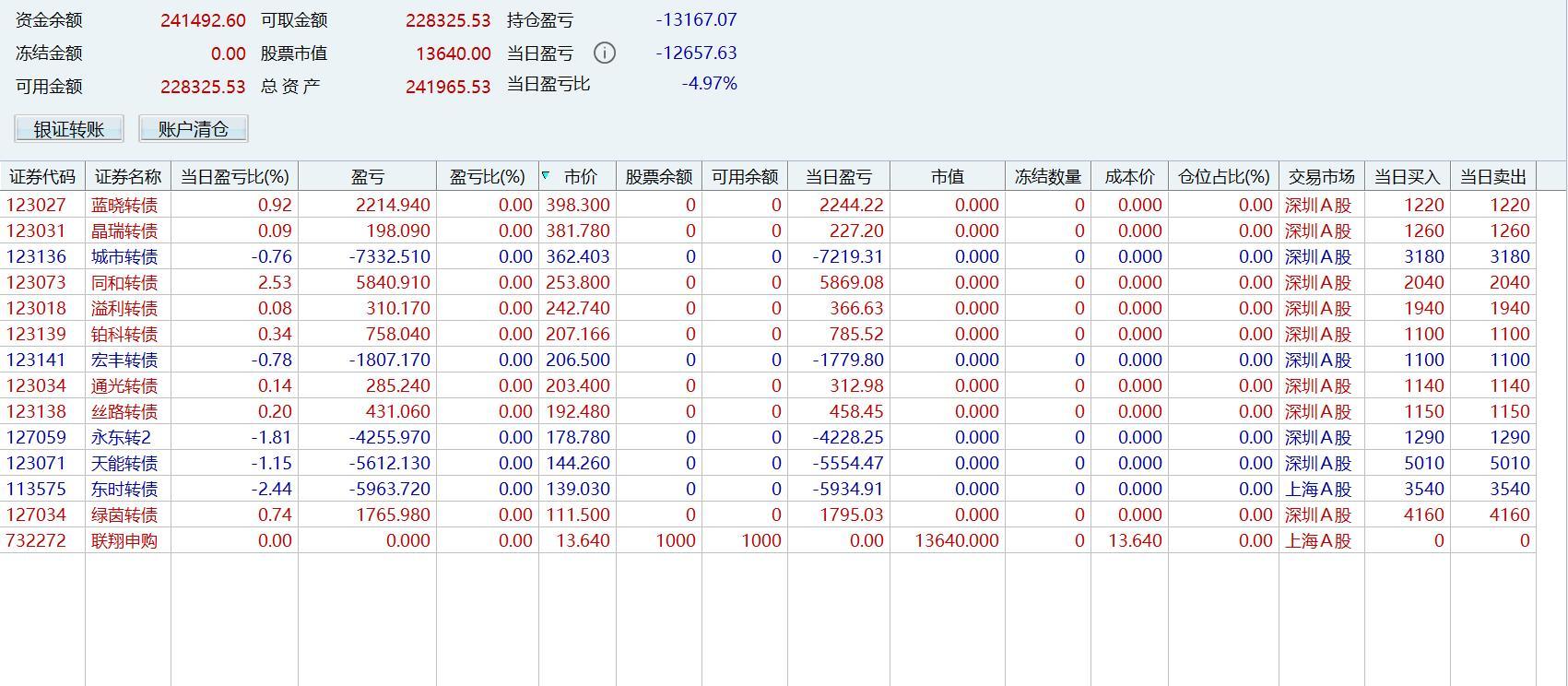Select the 同和转债 row name
This screenshot has width=1568, height=686.
pyautogui.click(x=124, y=282)
